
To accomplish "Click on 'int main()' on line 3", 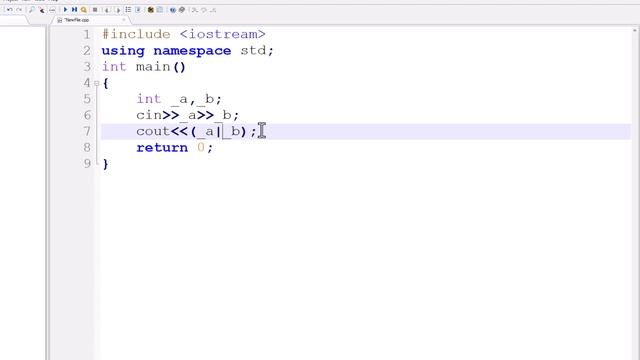I will pyautogui.click(x=144, y=67).
